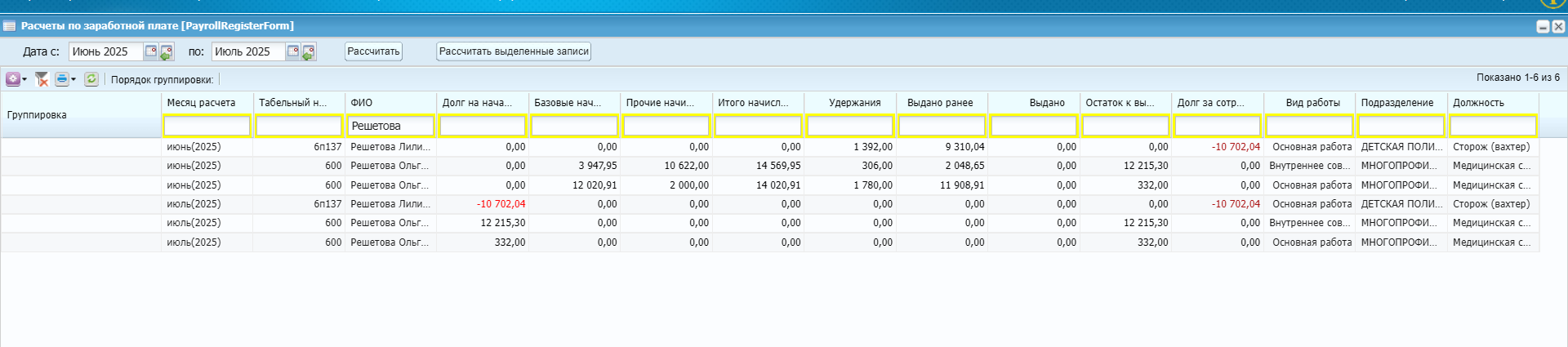Select cell with value 11 908,91
This screenshot has height=347, width=1568.
[x=942, y=185]
